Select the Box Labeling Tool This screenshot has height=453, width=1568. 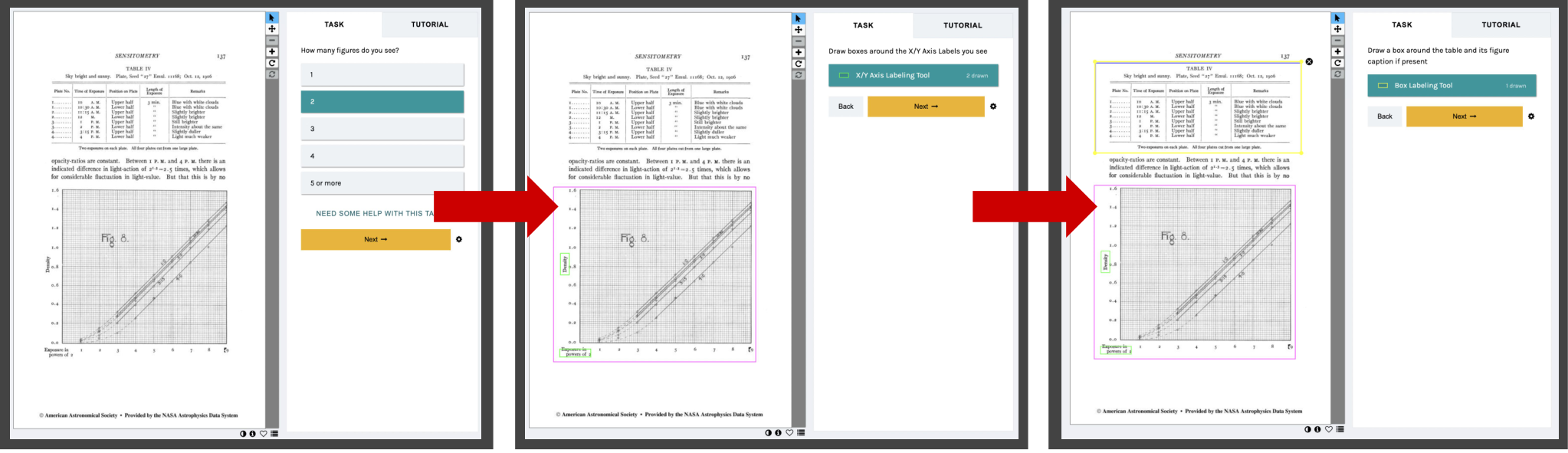coord(1452,86)
